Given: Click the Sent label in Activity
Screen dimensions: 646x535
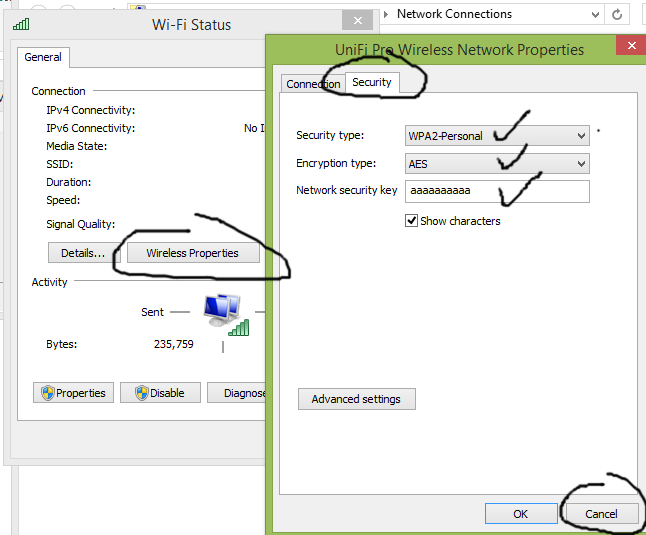Looking at the screenshot, I should click(152, 312).
